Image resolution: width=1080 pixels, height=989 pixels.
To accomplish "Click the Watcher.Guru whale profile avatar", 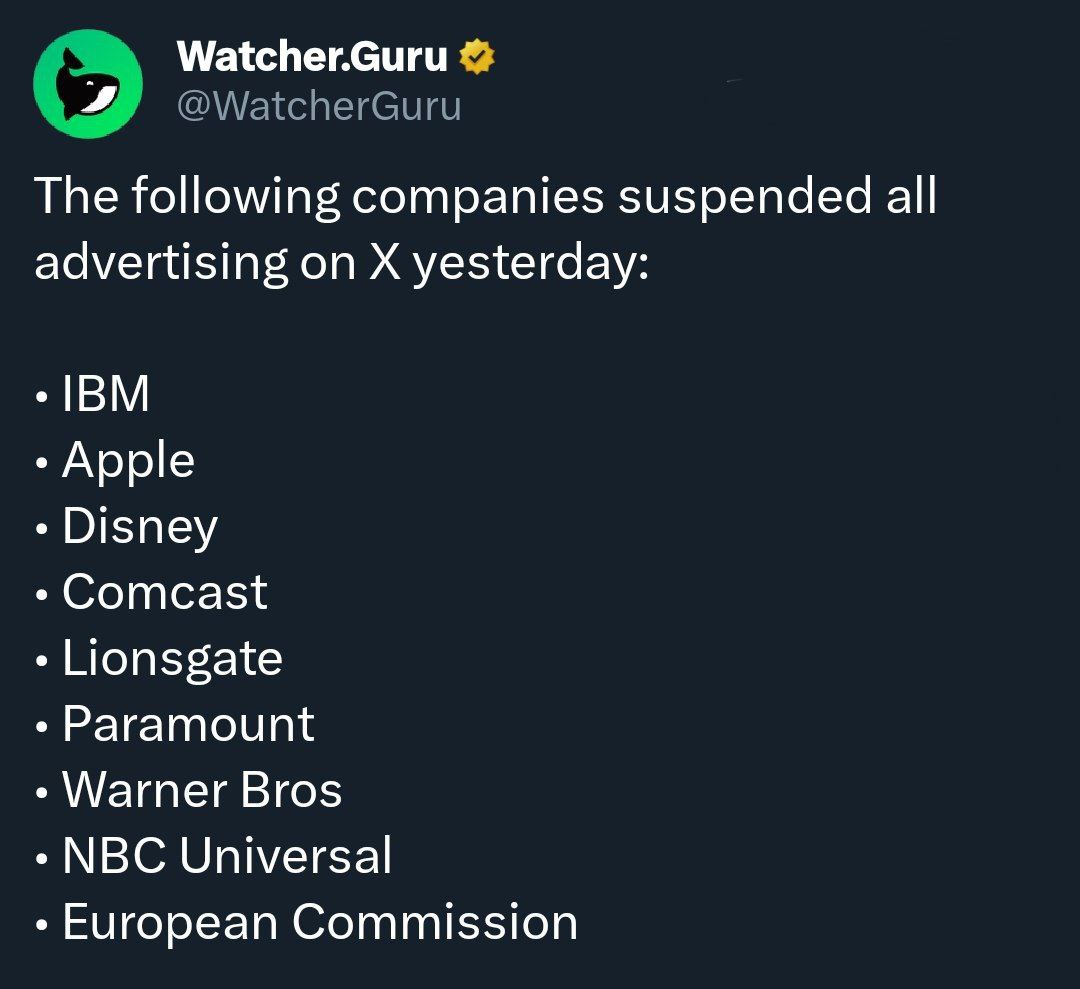I will tap(88, 83).
